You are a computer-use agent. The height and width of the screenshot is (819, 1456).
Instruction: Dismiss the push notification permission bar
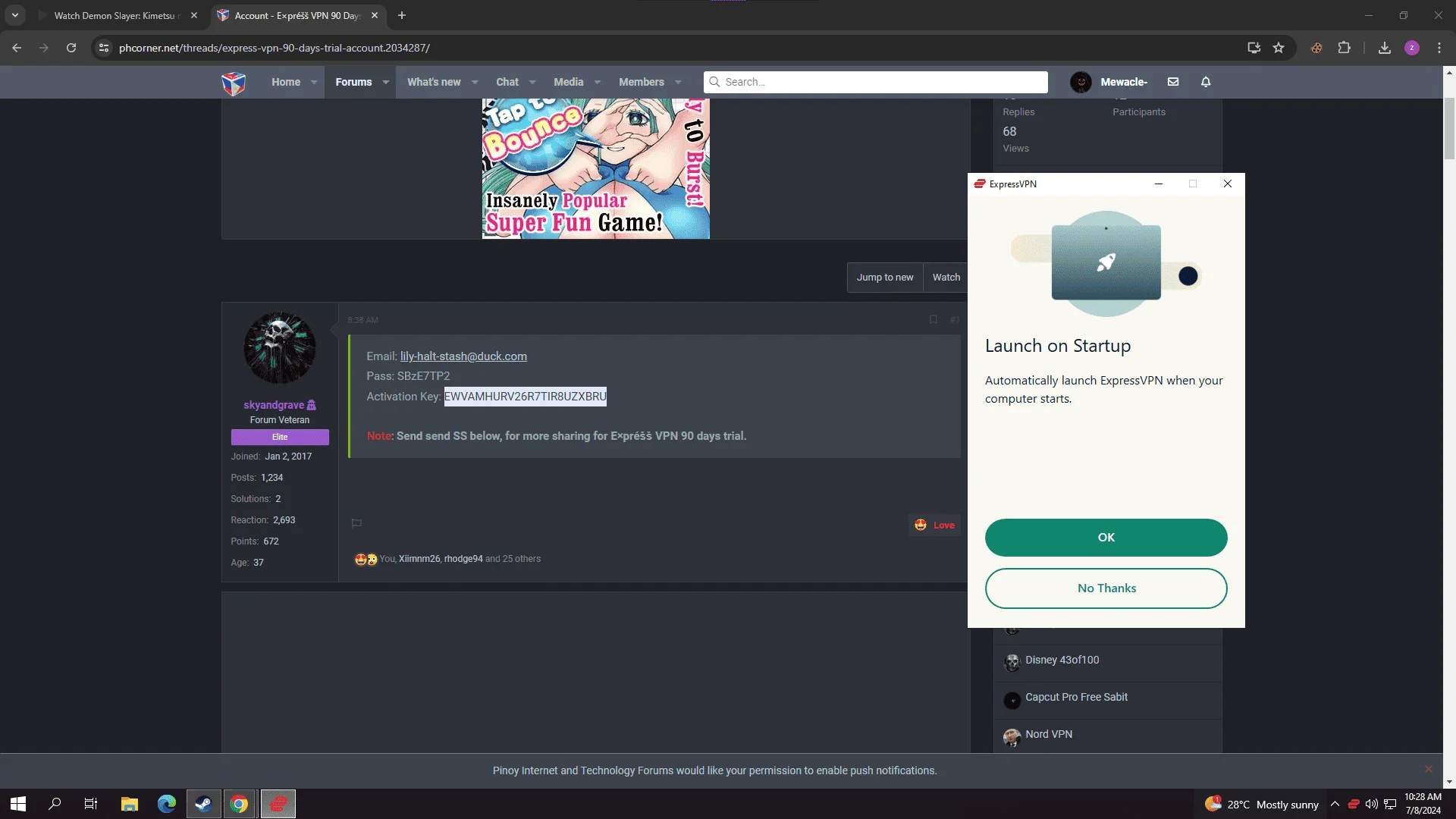tap(1429, 769)
